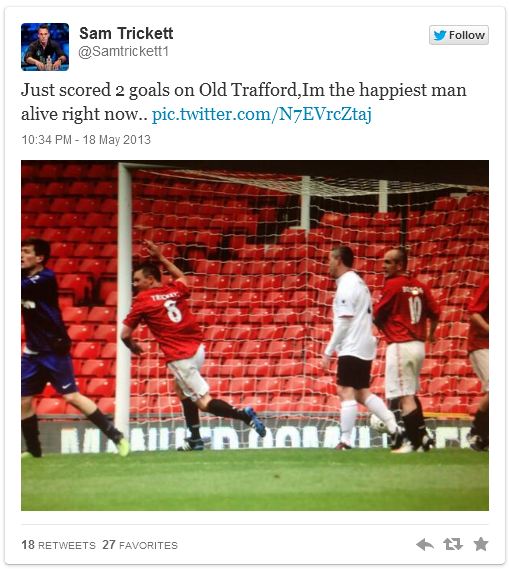View the 18 retweets list

(x=58, y=545)
